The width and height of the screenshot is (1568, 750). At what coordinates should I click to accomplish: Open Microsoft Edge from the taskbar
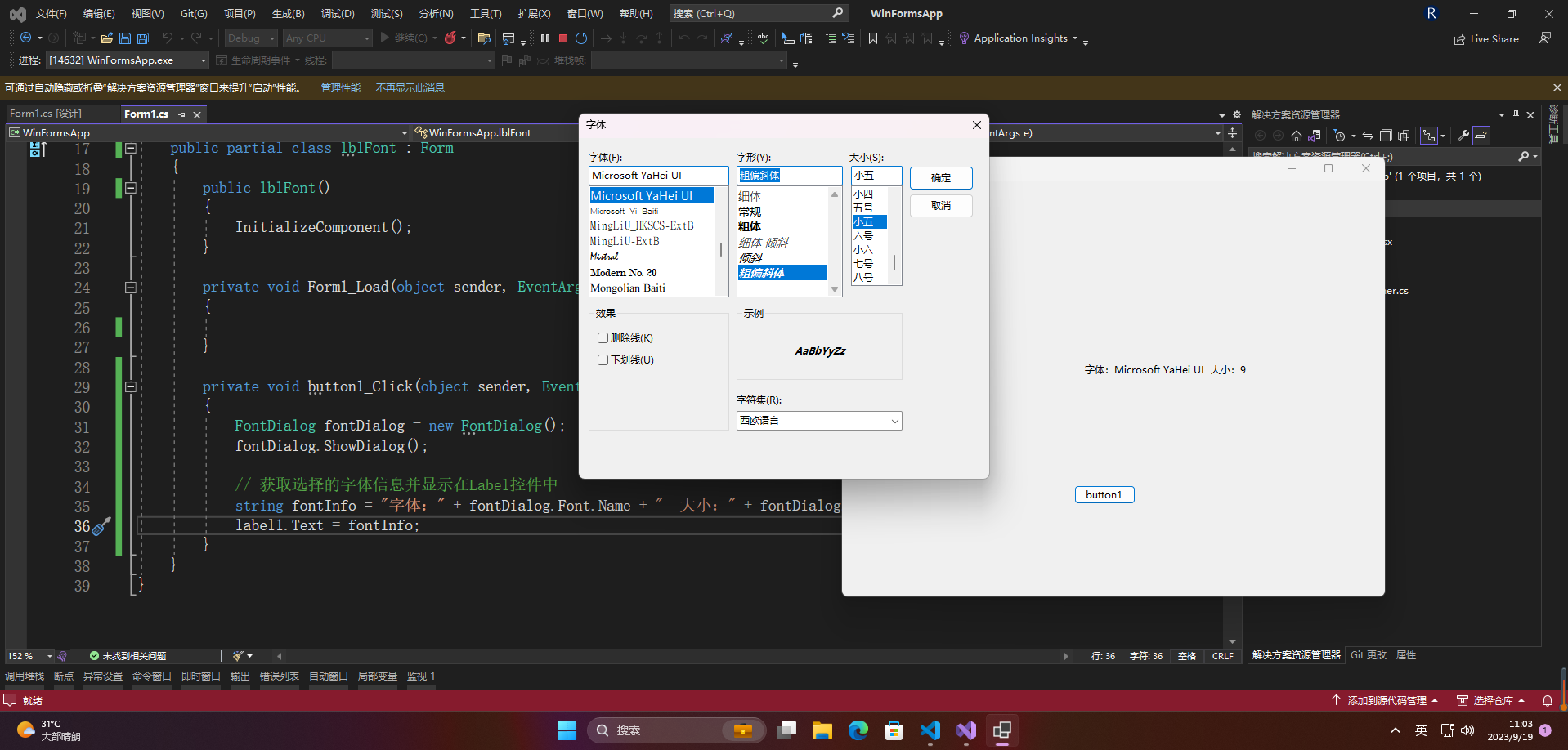click(858, 730)
